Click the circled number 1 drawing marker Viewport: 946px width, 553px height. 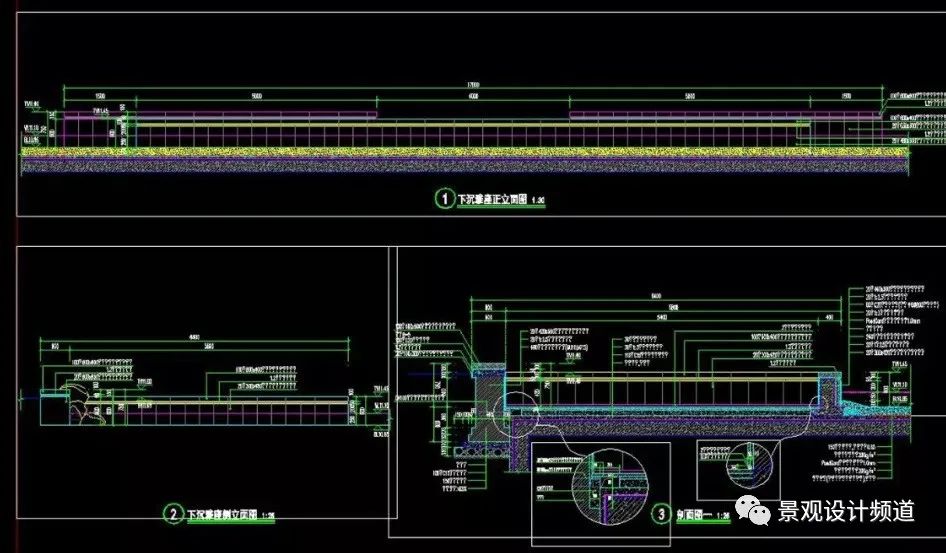443,198
